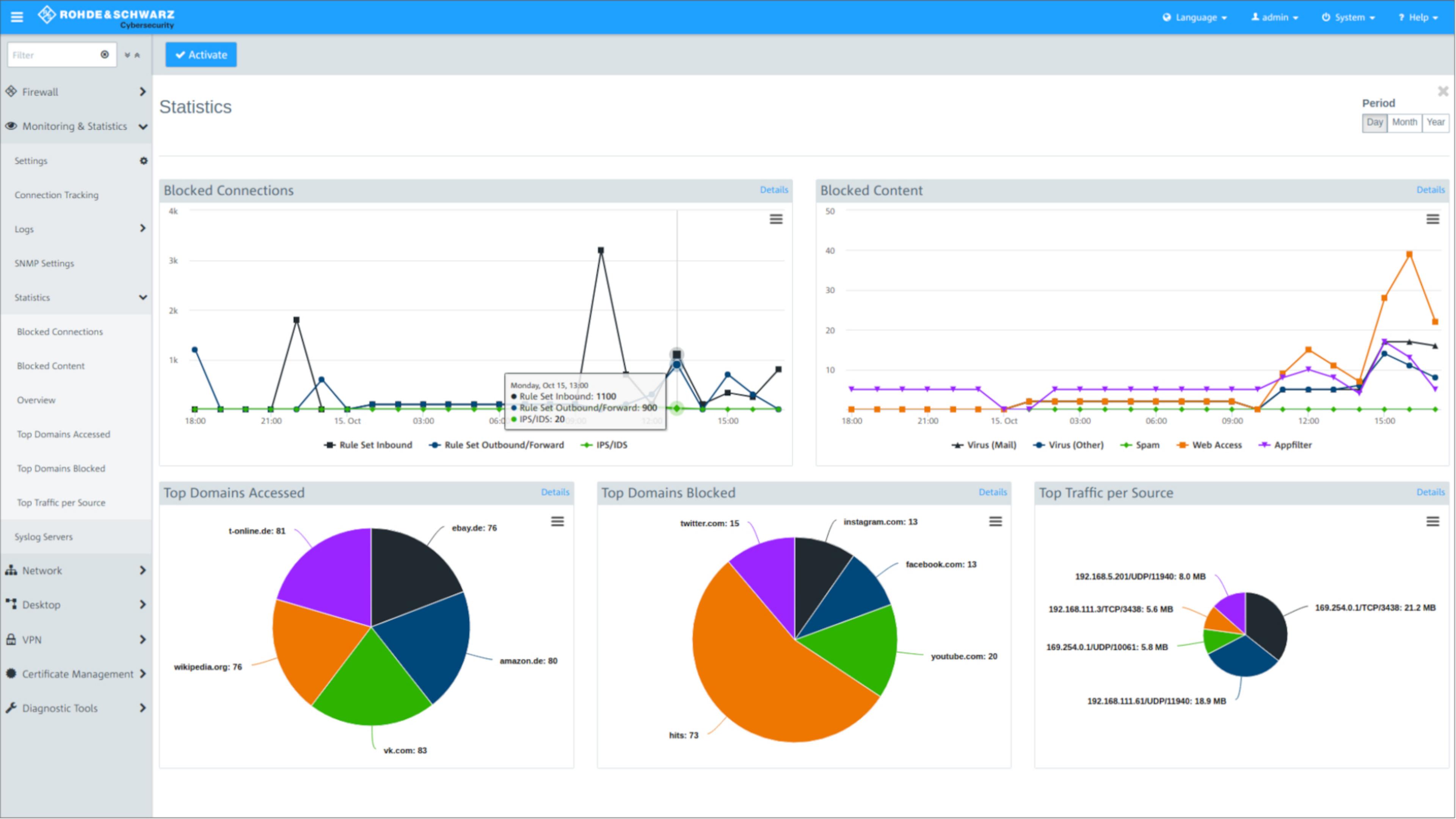Click the hamburger menu icon in header
Screen dimensions: 1456x819
coord(17,17)
